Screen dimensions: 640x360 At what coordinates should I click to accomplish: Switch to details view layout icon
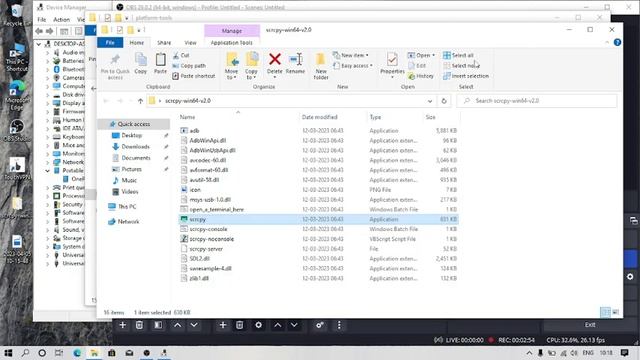[606, 312]
